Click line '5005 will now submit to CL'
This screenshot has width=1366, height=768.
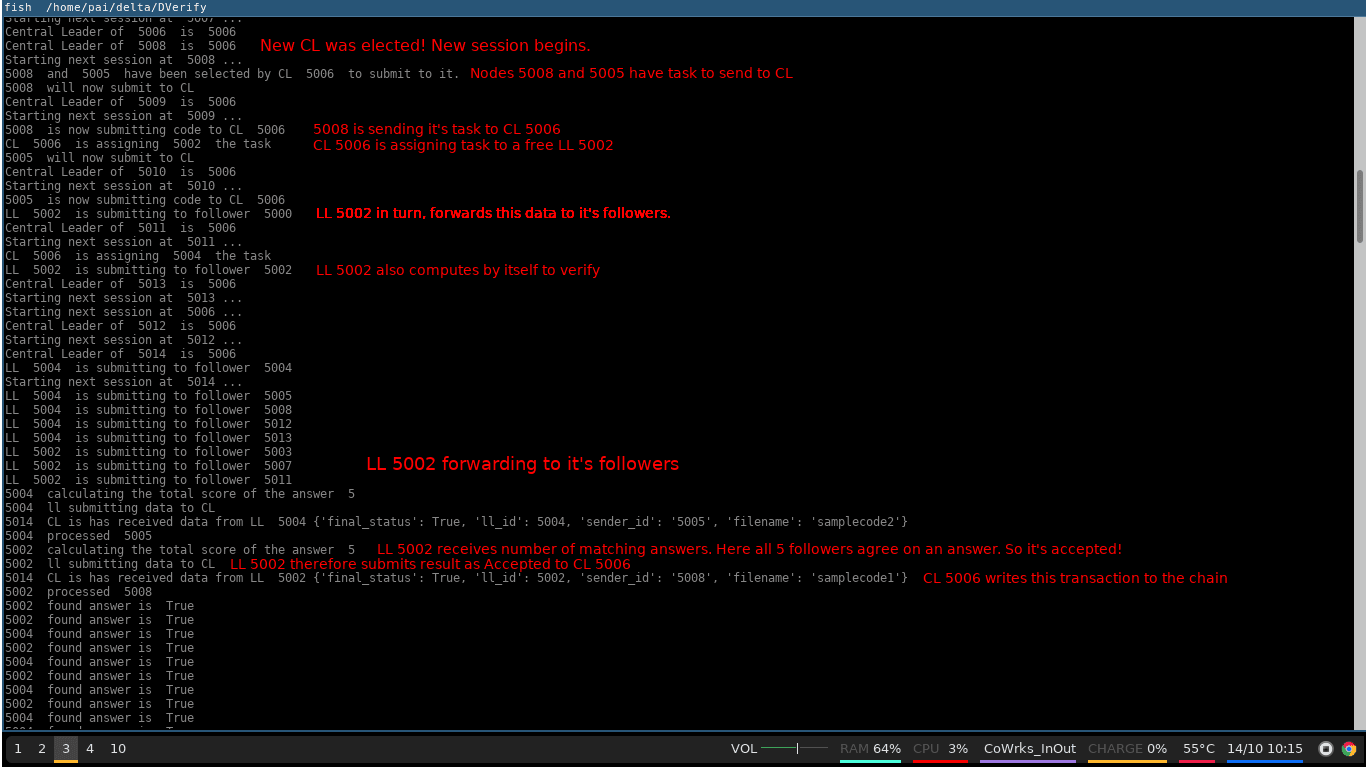pyautogui.click(x=100, y=158)
